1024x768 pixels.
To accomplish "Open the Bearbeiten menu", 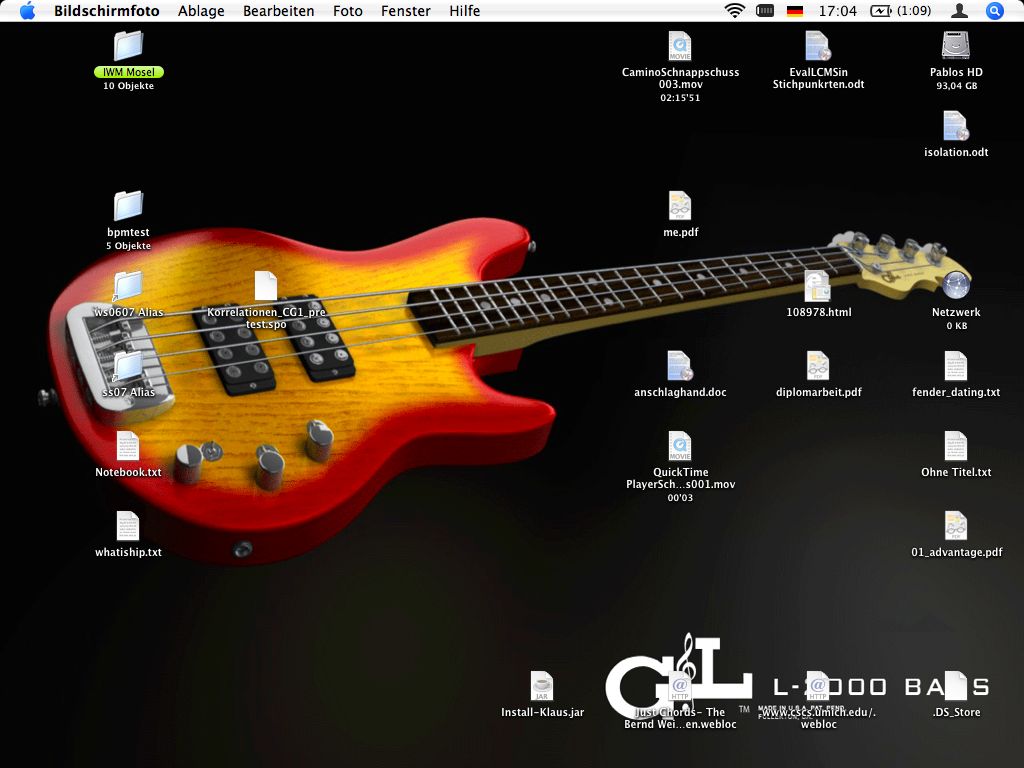I will pyautogui.click(x=278, y=11).
